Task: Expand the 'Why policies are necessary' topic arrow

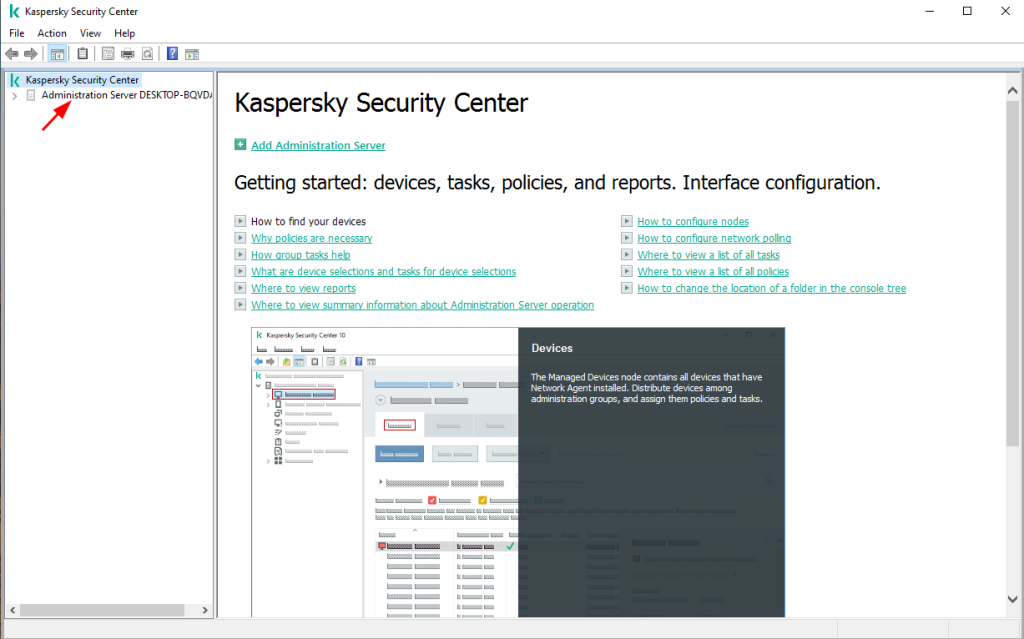Action: pos(240,238)
